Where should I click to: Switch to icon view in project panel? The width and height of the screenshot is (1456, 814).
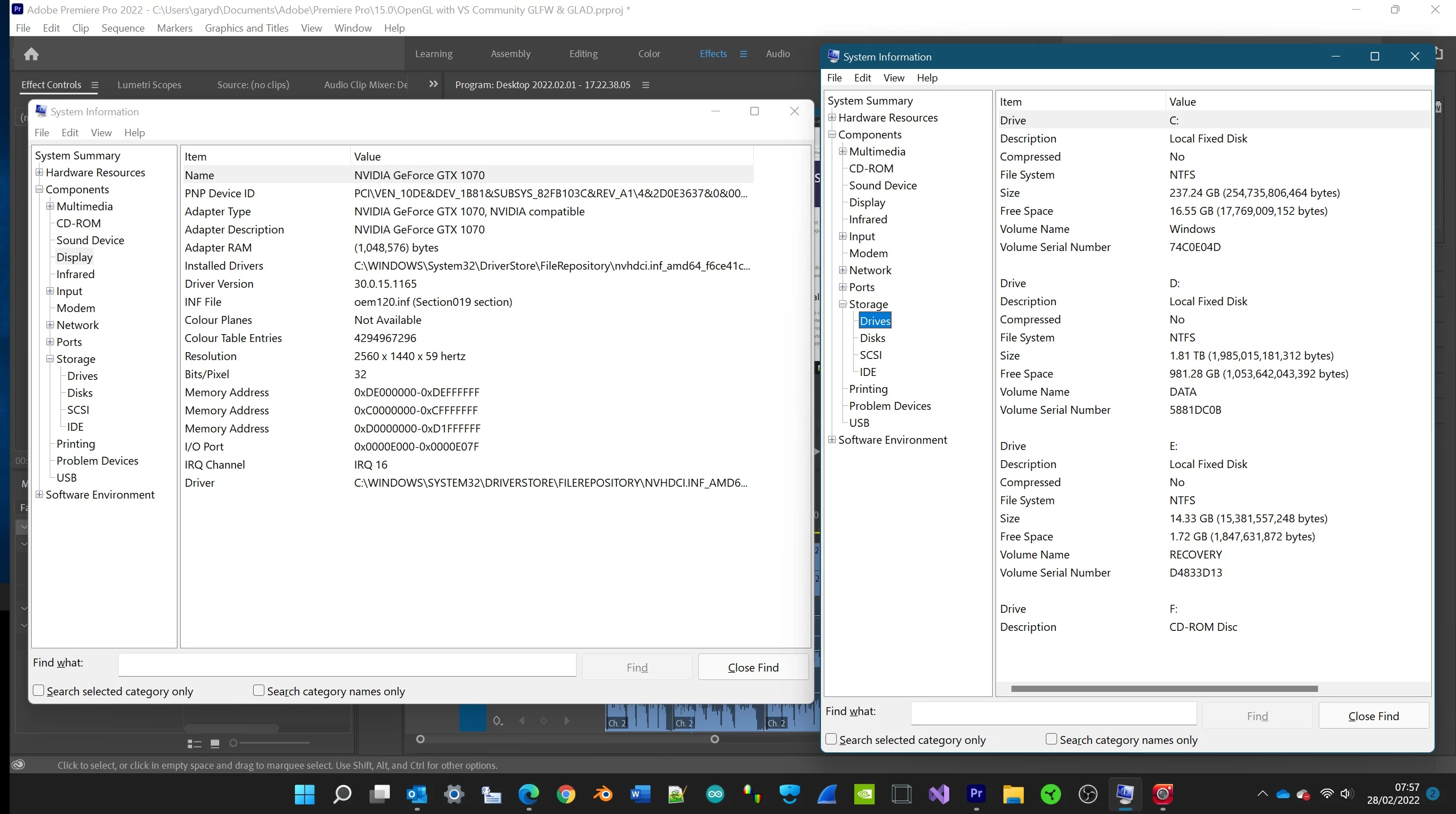click(215, 743)
